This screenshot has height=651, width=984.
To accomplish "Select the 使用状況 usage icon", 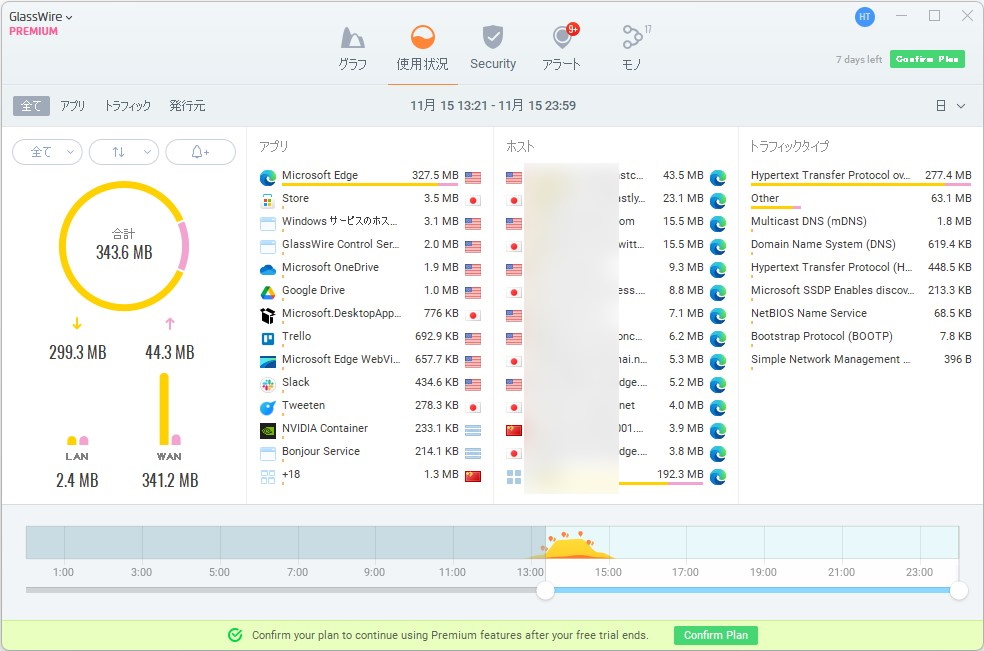I will (422, 37).
